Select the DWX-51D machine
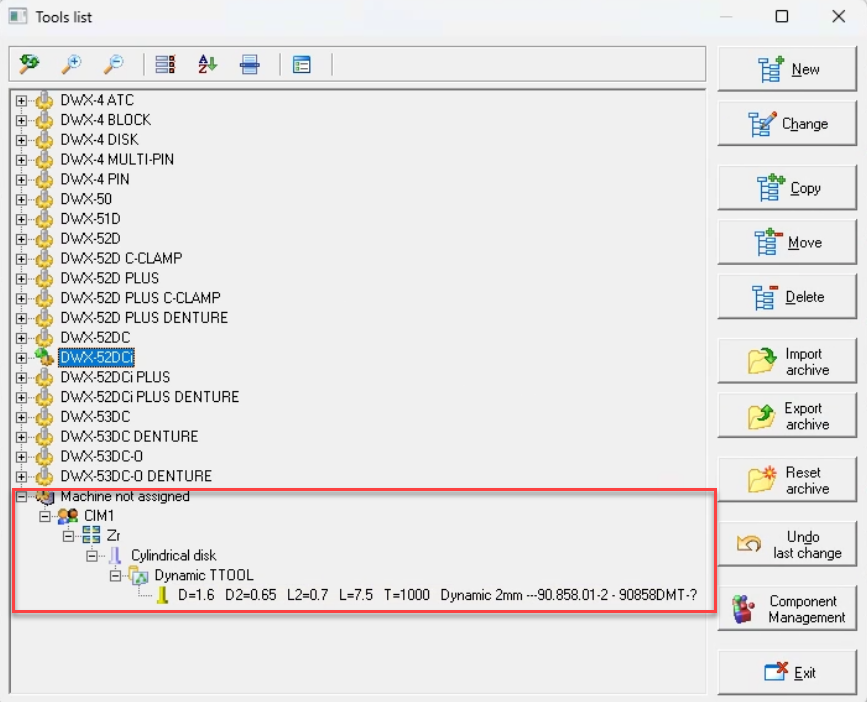This screenshot has width=867, height=702. pyautogui.click(x=90, y=219)
